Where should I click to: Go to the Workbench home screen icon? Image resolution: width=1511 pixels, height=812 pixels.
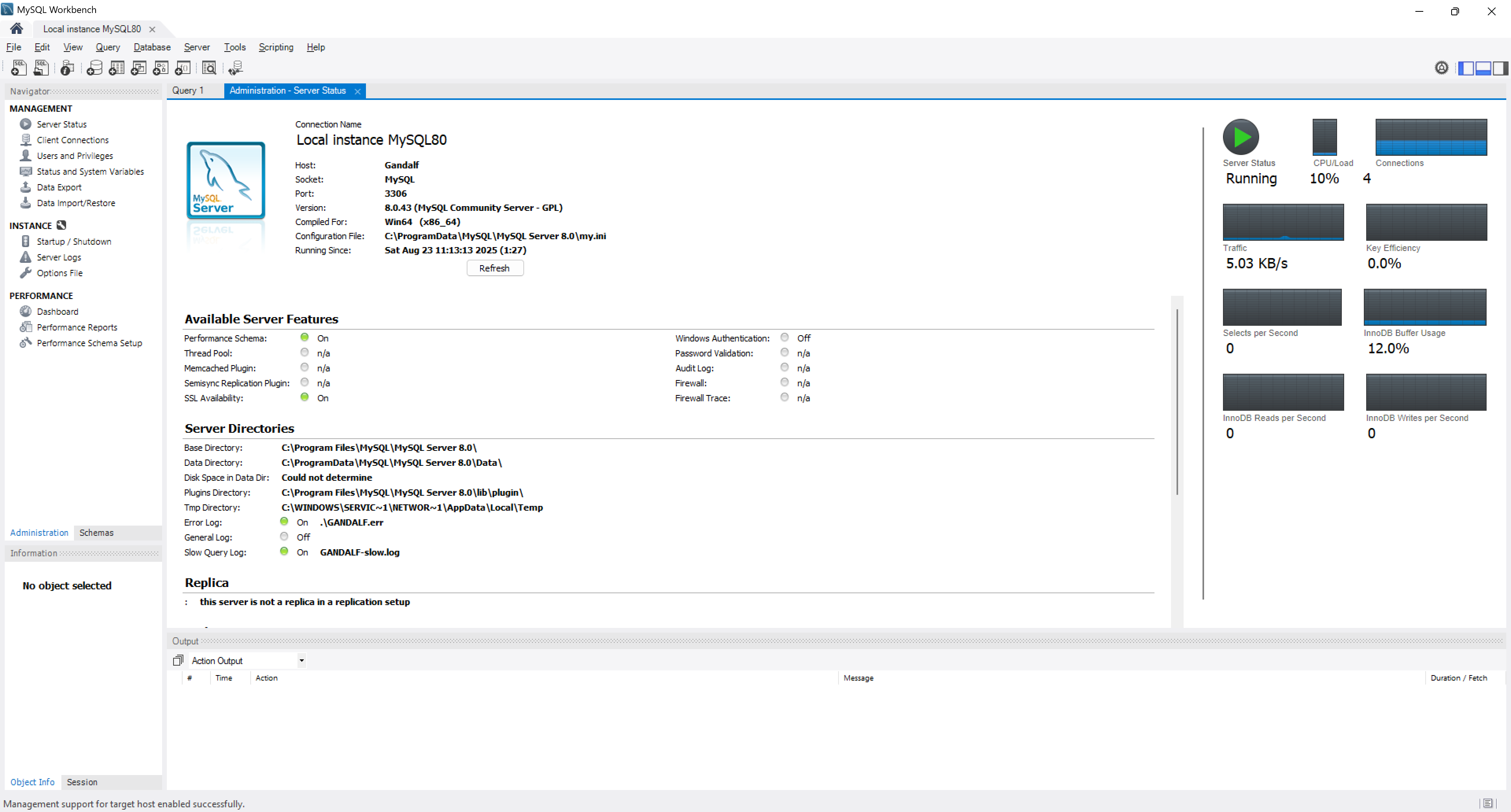[17, 28]
